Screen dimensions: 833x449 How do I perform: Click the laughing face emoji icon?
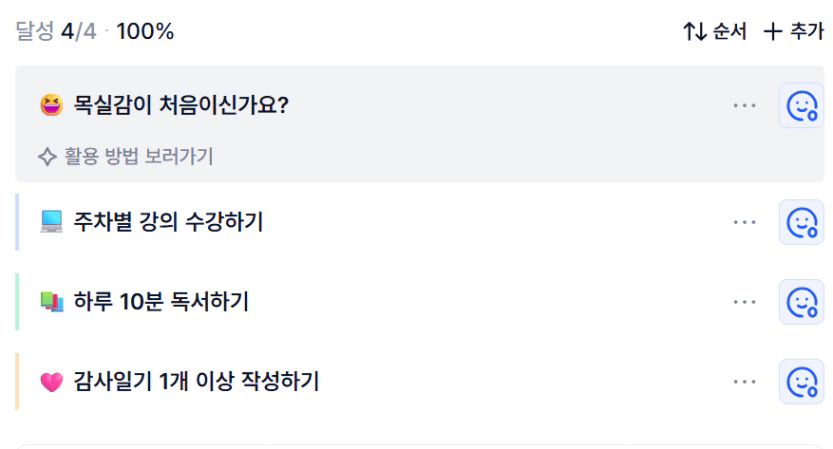tap(51, 105)
